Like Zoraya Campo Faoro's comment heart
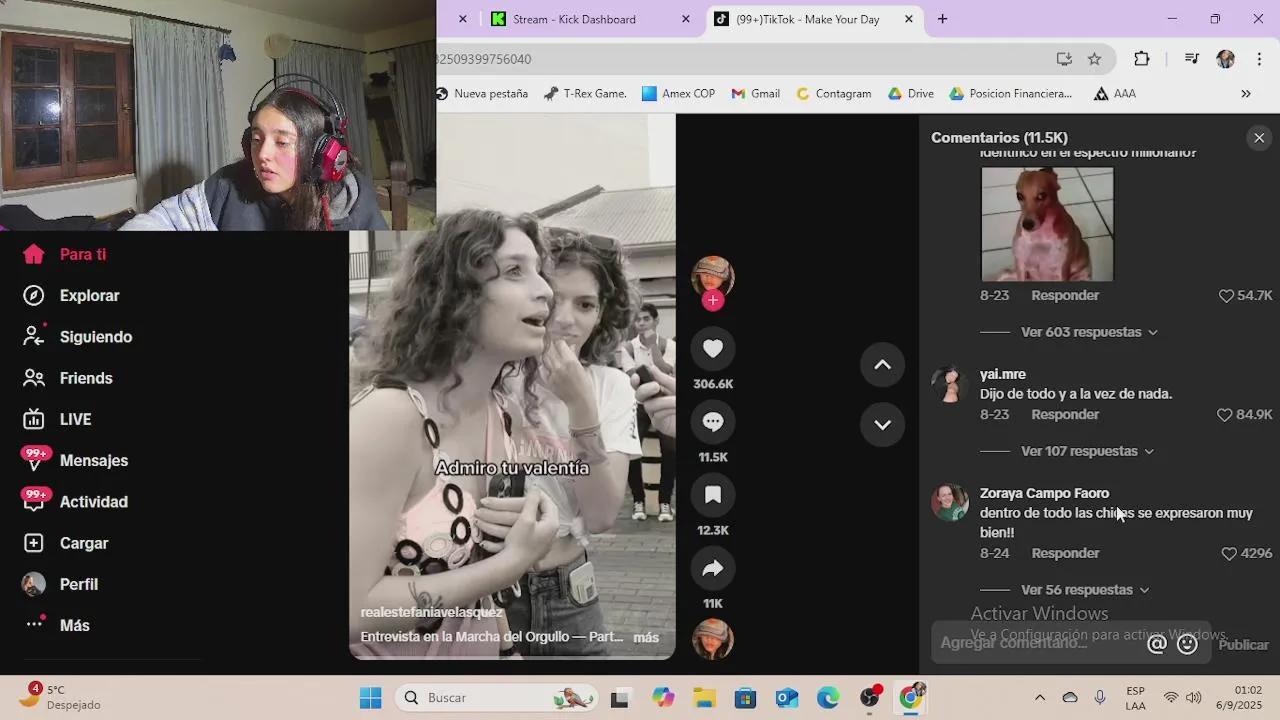Viewport: 1280px width, 720px height. pyautogui.click(x=1229, y=554)
